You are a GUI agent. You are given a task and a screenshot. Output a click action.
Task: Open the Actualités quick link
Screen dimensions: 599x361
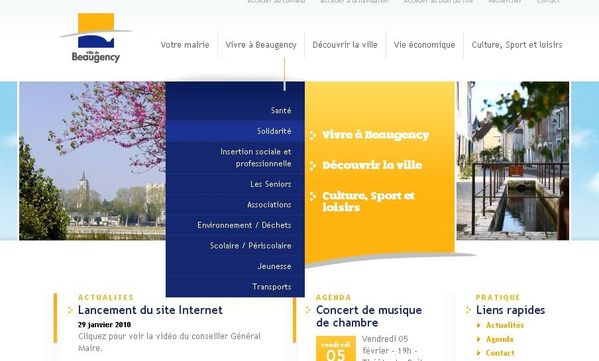tap(505, 325)
